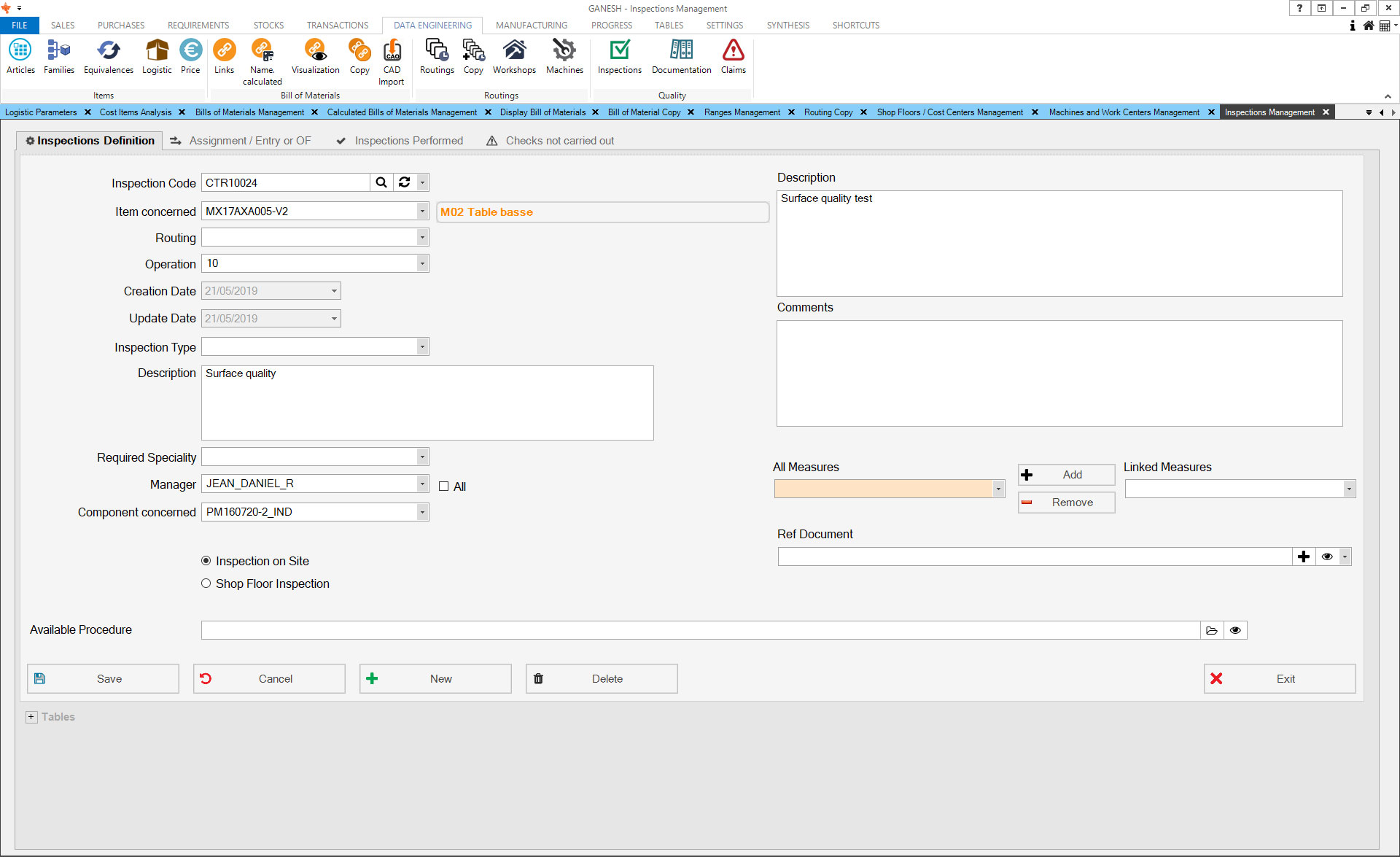Select Inspection on Site radio button

[206, 561]
